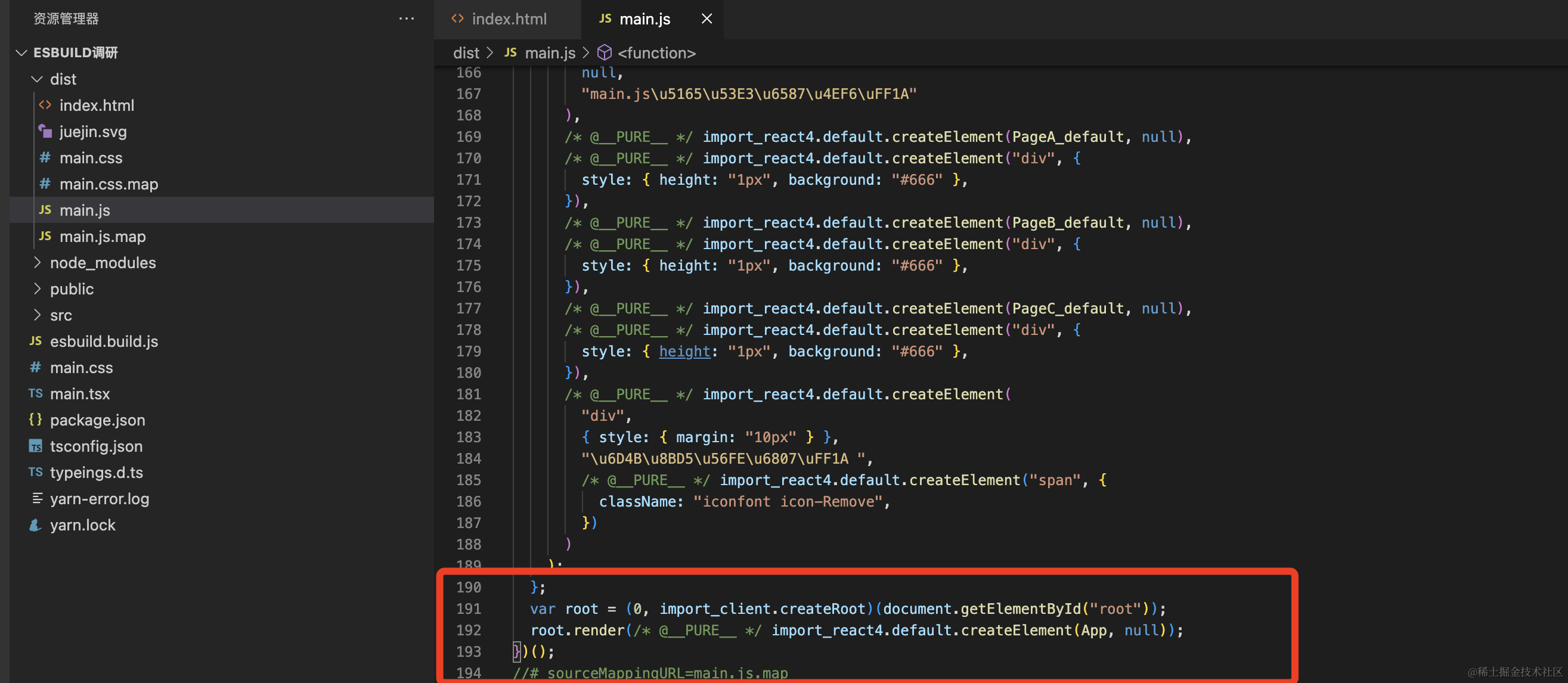Click main.js in the breadcrumb path
1568x683 pixels.
point(550,53)
